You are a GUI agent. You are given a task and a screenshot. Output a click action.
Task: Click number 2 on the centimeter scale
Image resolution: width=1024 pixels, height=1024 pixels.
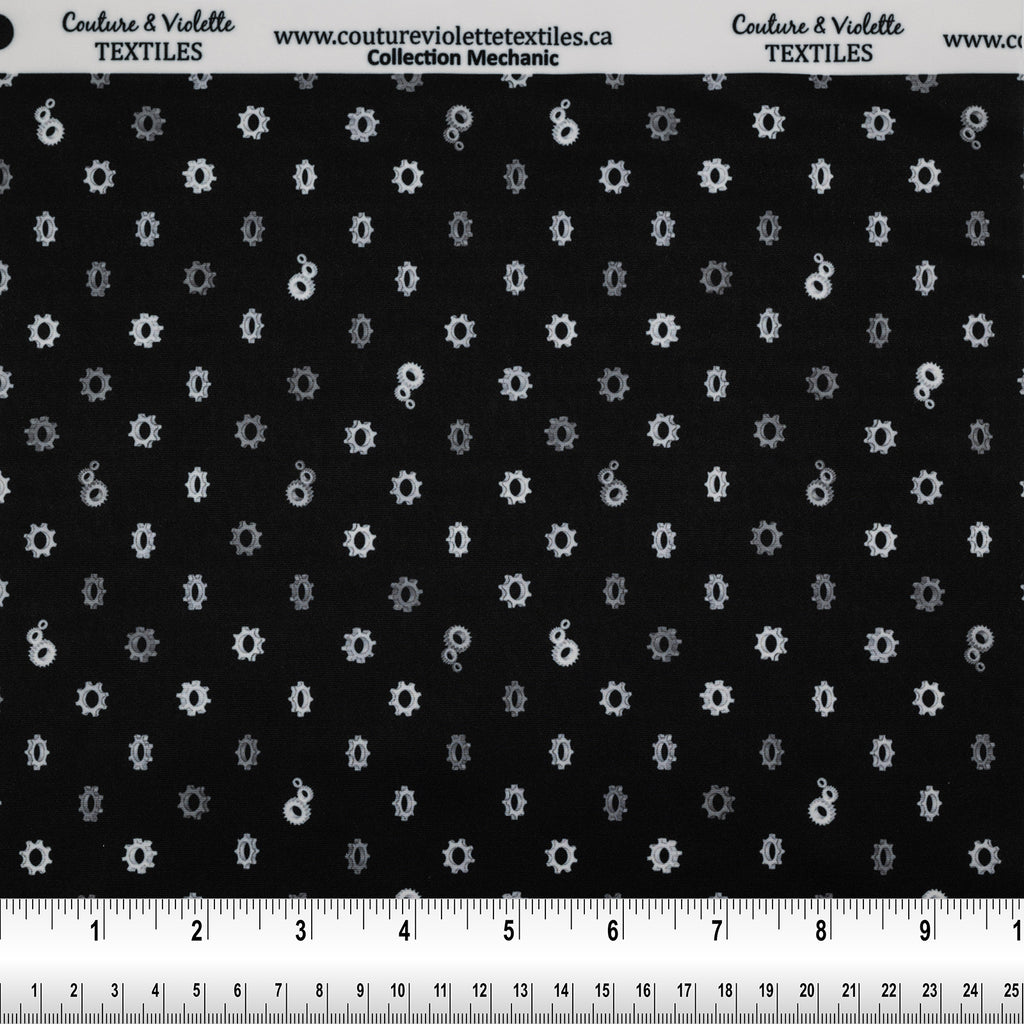[74, 991]
